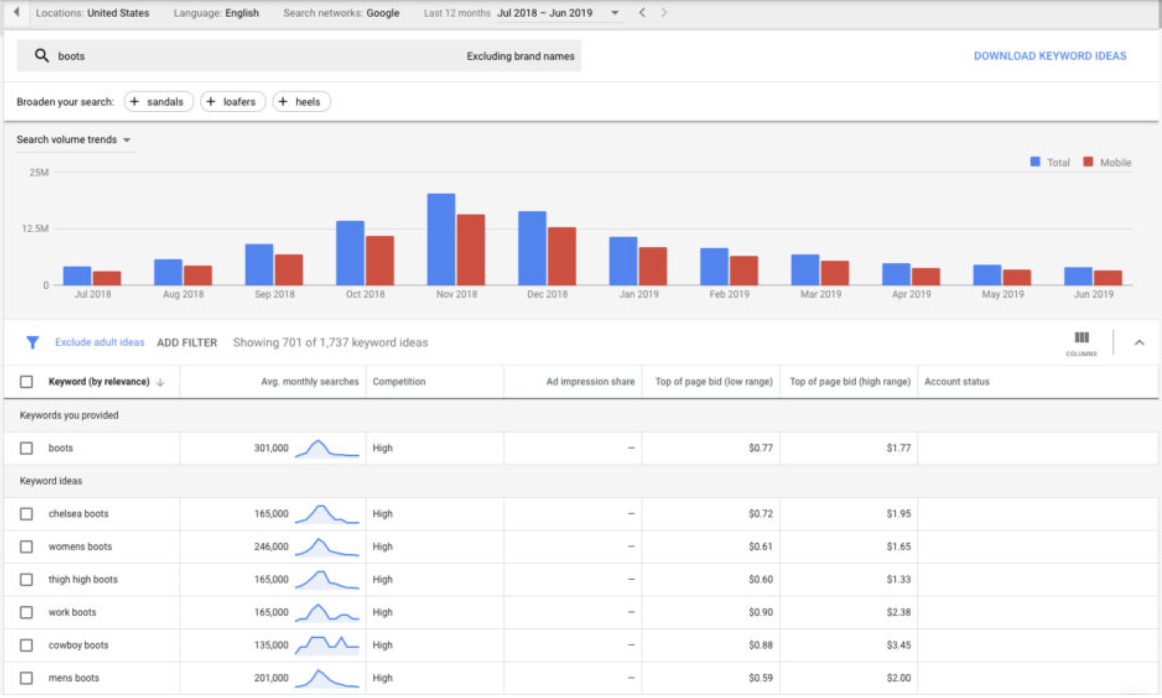
Task: Click trend sparkline for cowboy boots
Action: click(x=326, y=645)
